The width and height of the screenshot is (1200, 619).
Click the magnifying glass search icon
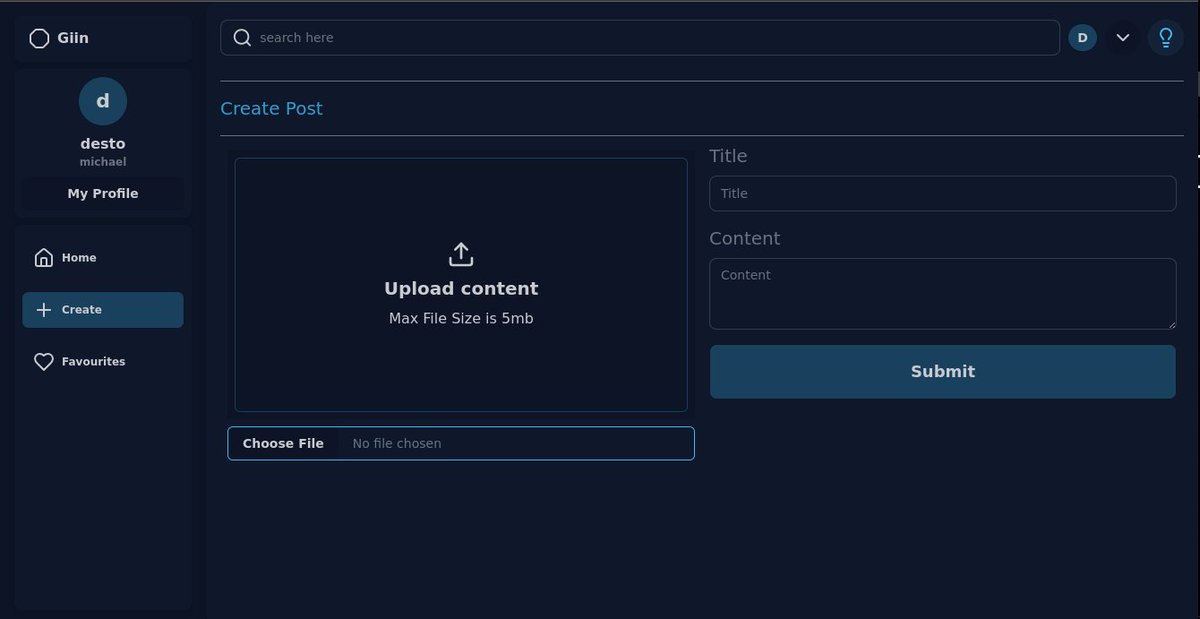(x=242, y=38)
